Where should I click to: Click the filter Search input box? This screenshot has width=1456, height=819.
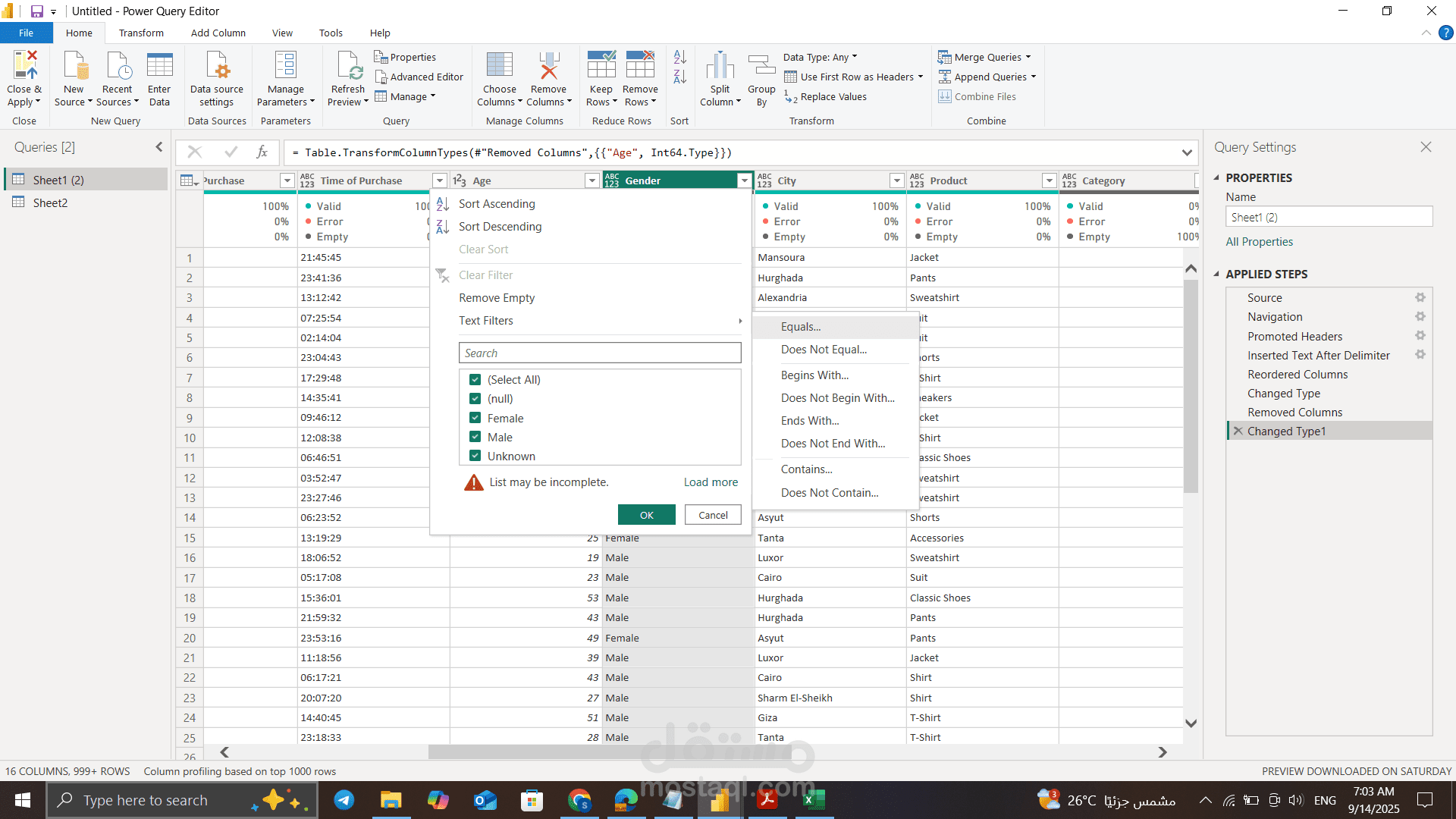[599, 353]
